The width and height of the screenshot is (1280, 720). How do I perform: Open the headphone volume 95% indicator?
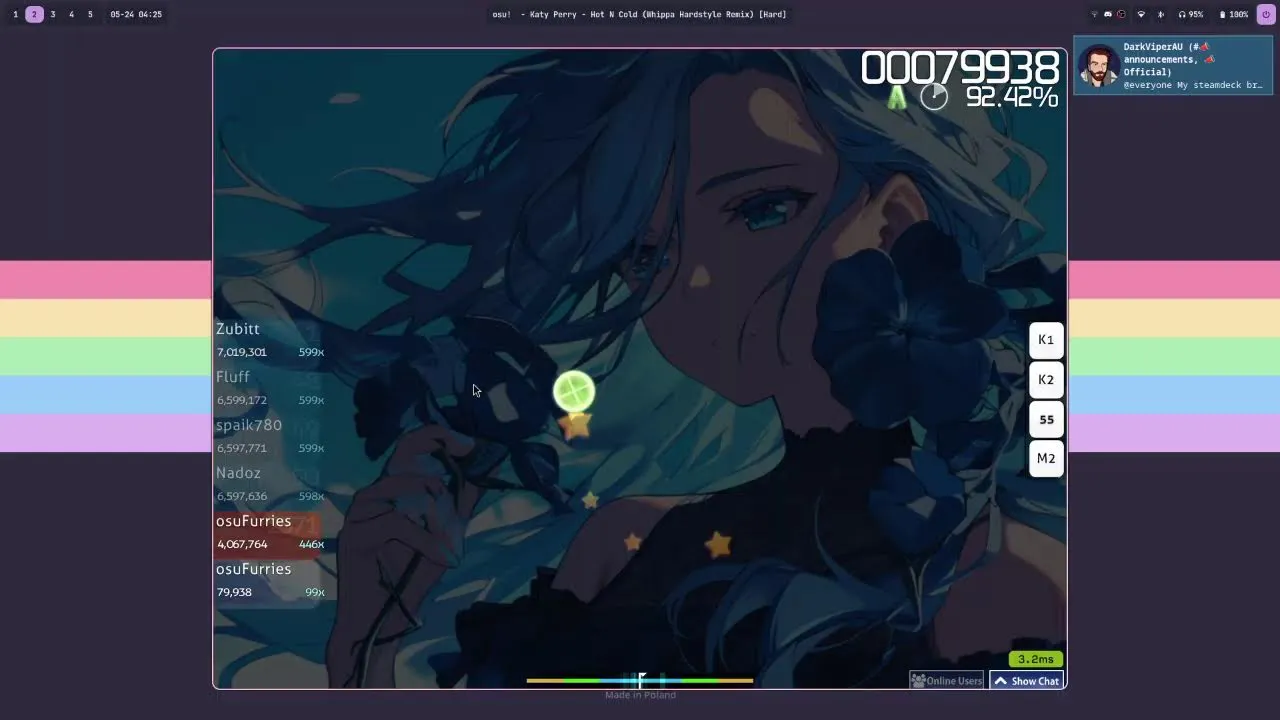tap(1190, 15)
